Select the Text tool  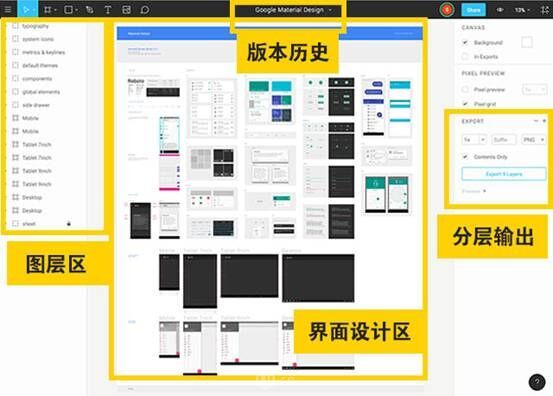108,10
